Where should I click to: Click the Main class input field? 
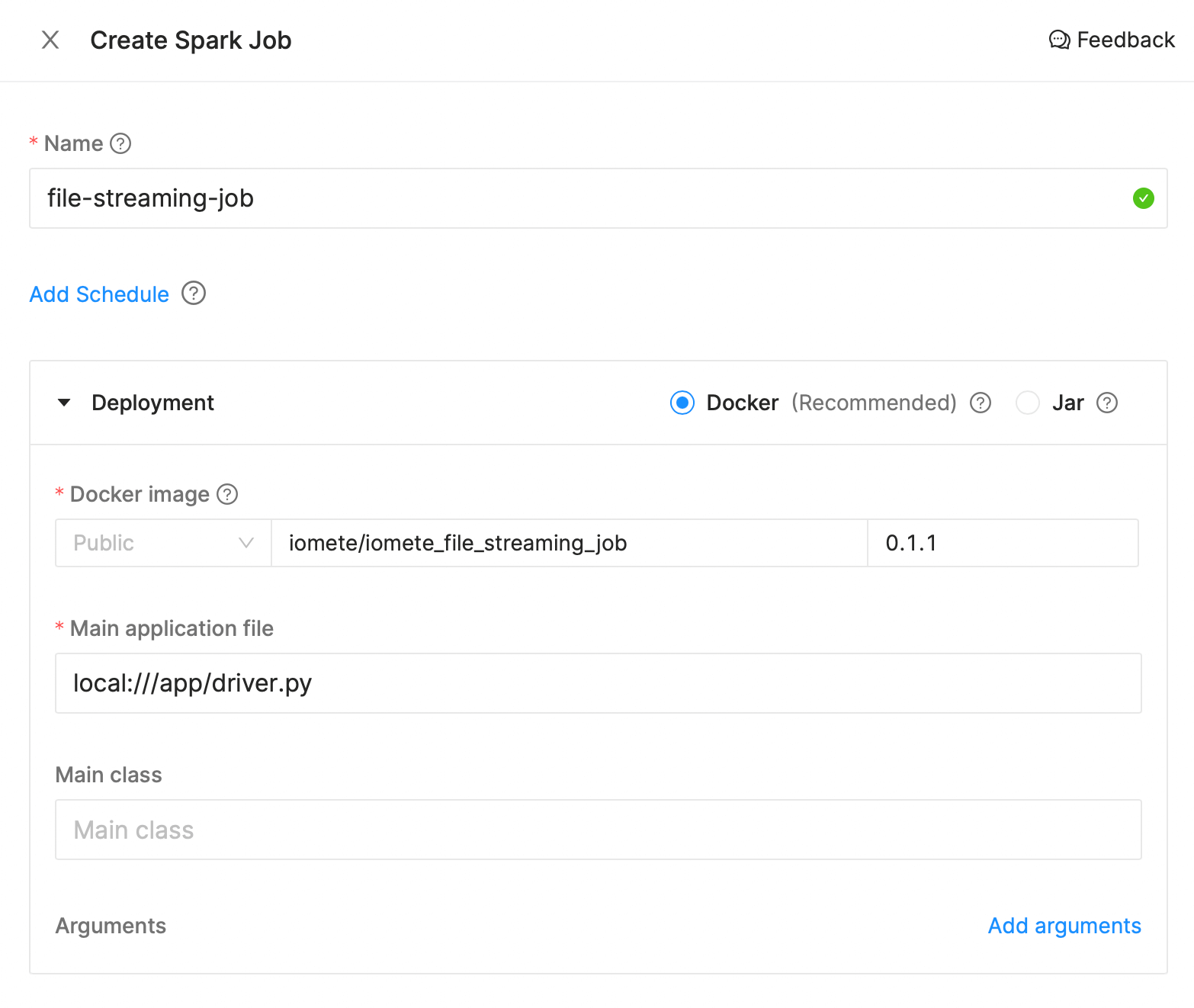coord(598,830)
